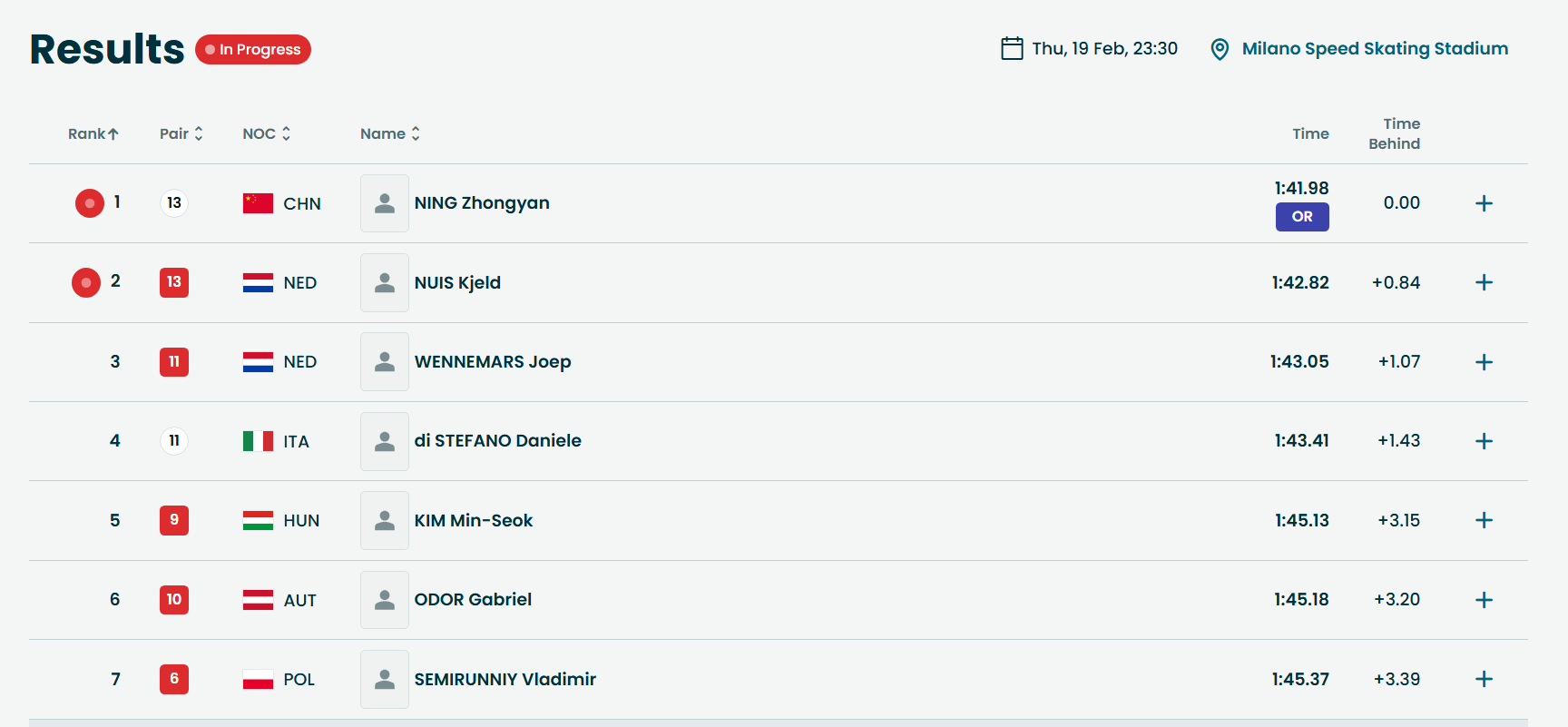
Task: Sort results by Pair column
Action: [x=181, y=133]
